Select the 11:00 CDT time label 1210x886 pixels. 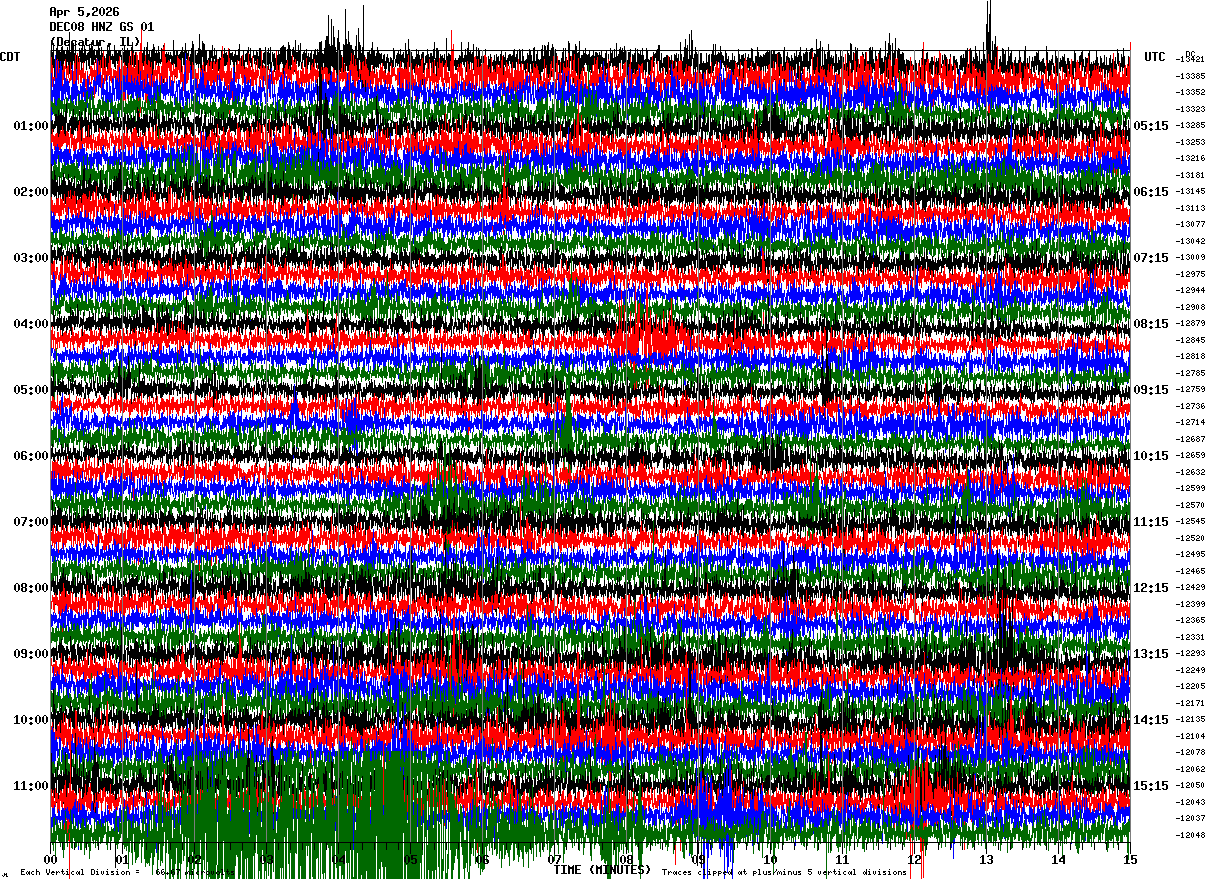pyautogui.click(x=31, y=786)
